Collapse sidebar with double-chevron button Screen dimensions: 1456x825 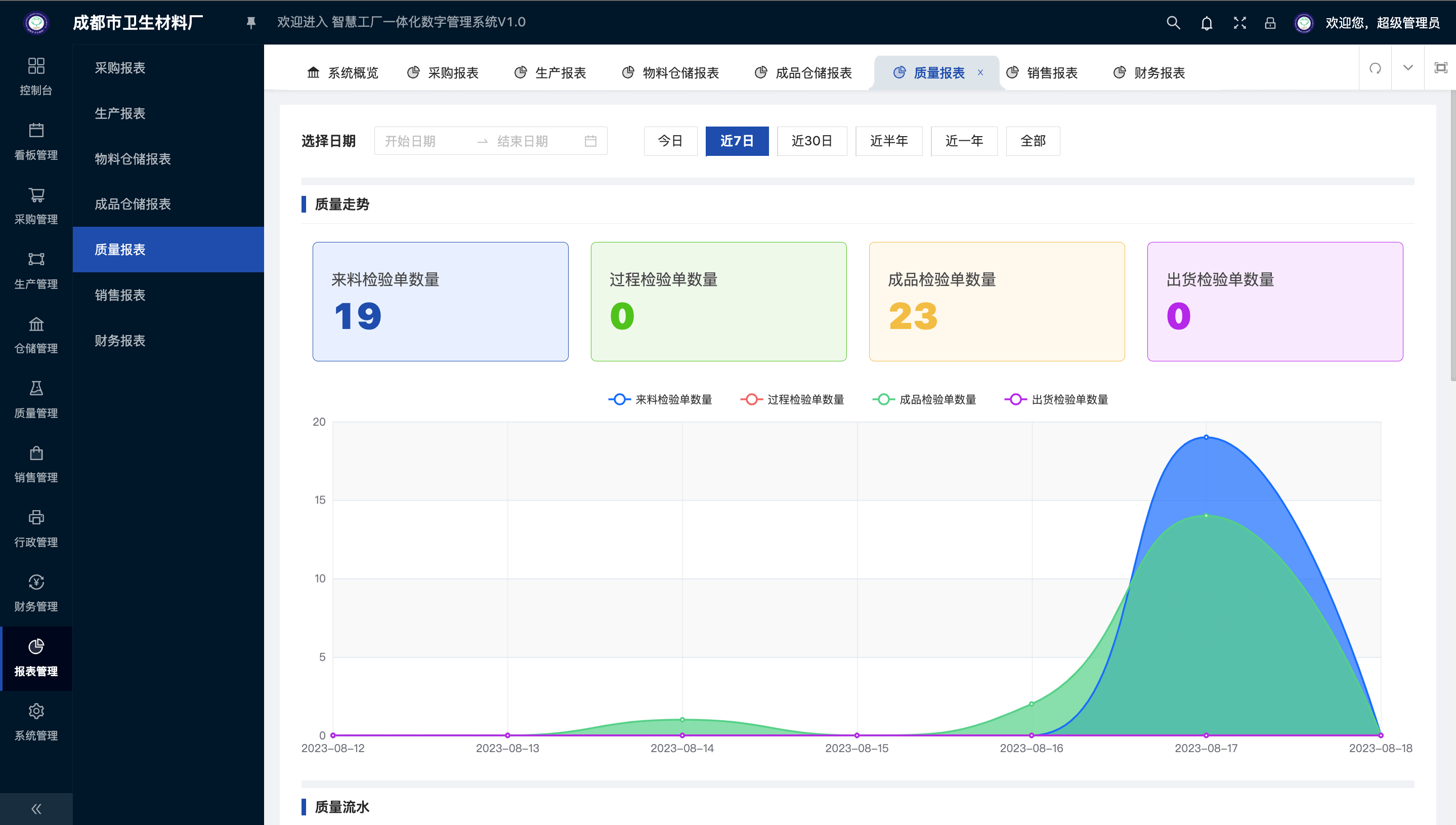[x=36, y=809]
